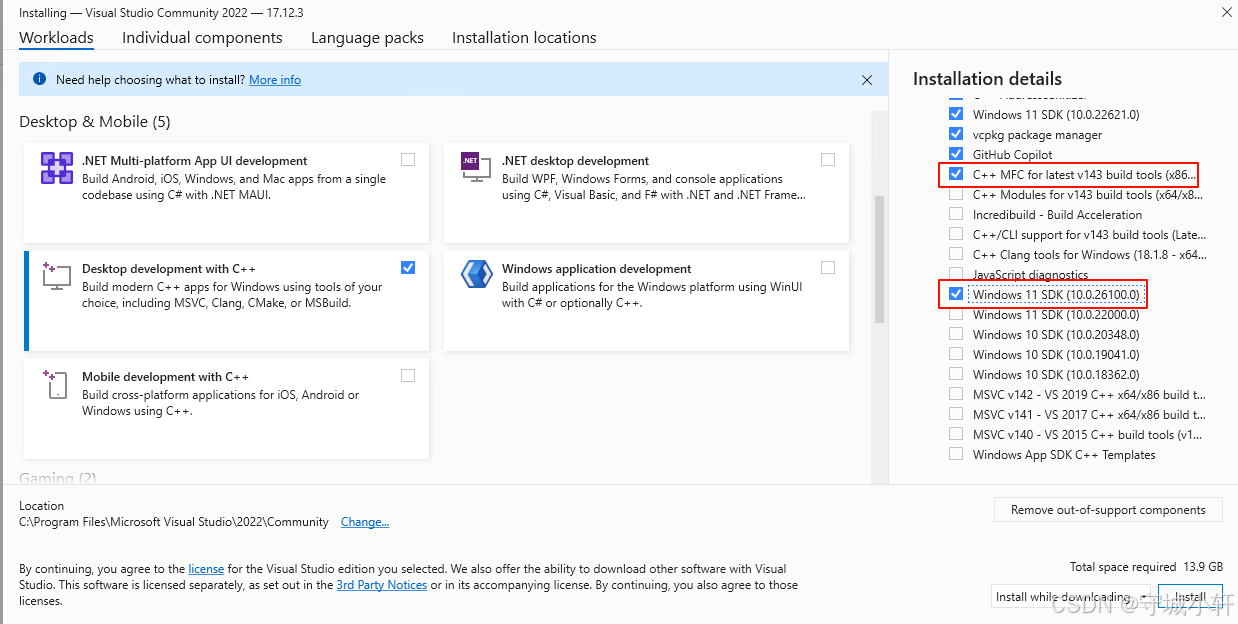Check C++ Clang tools for Windows
The height and width of the screenshot is (624, 1238).
pos(956,254)
